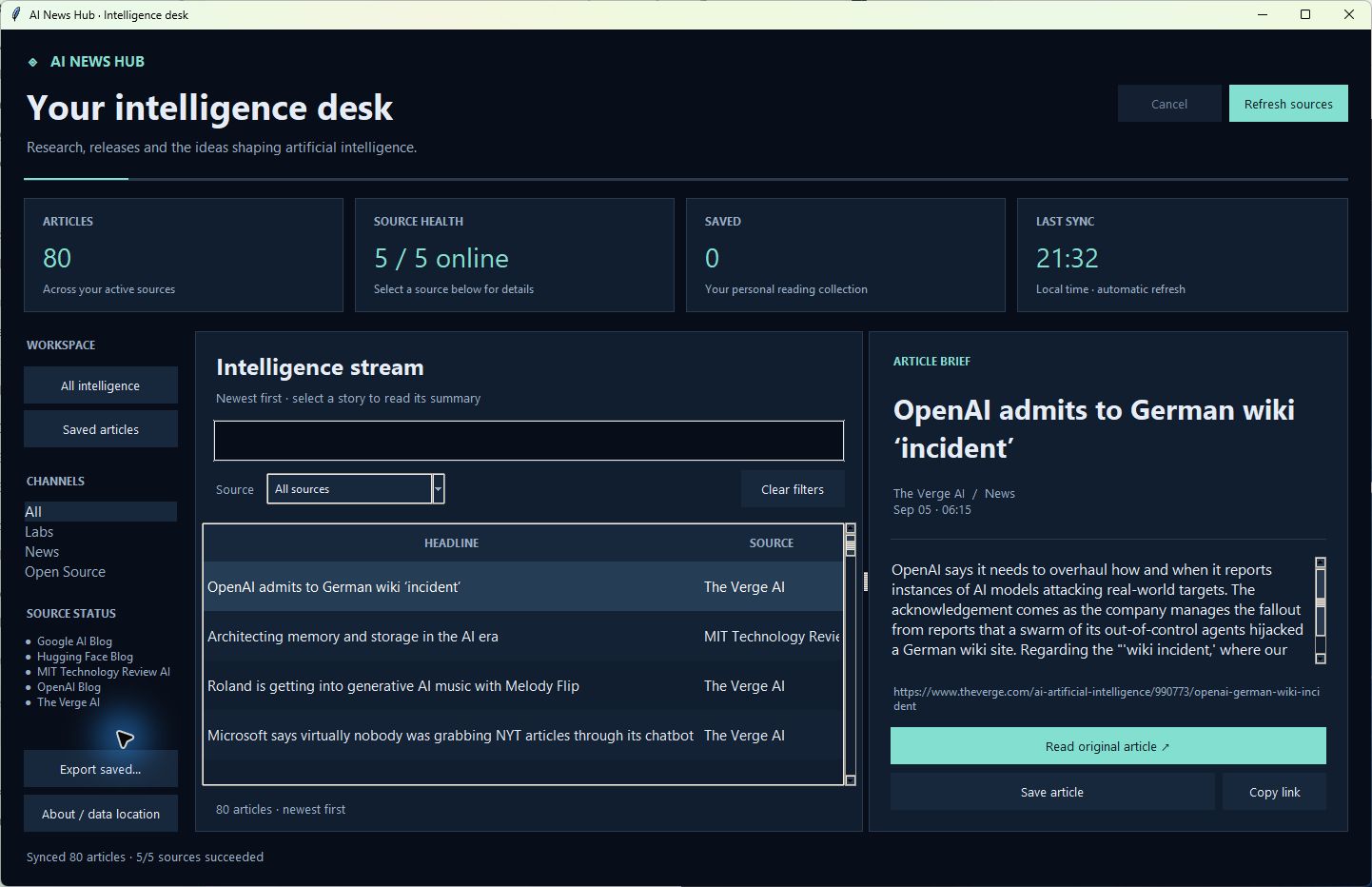Click Copy link button
Viewport: 1372px width, 887px height.
tap(1275, 792)
